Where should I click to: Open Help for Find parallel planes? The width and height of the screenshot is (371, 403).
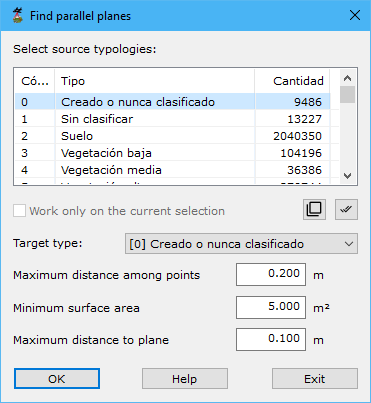185,379
